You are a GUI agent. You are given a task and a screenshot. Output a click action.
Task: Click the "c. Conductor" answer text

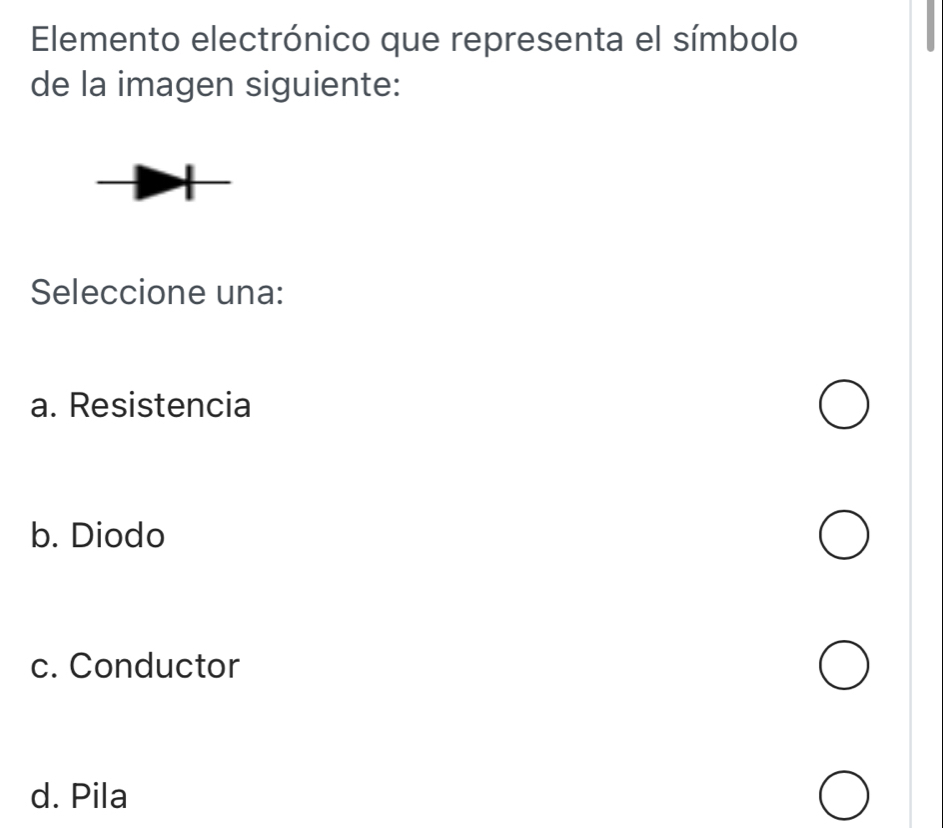coord(136,664)
